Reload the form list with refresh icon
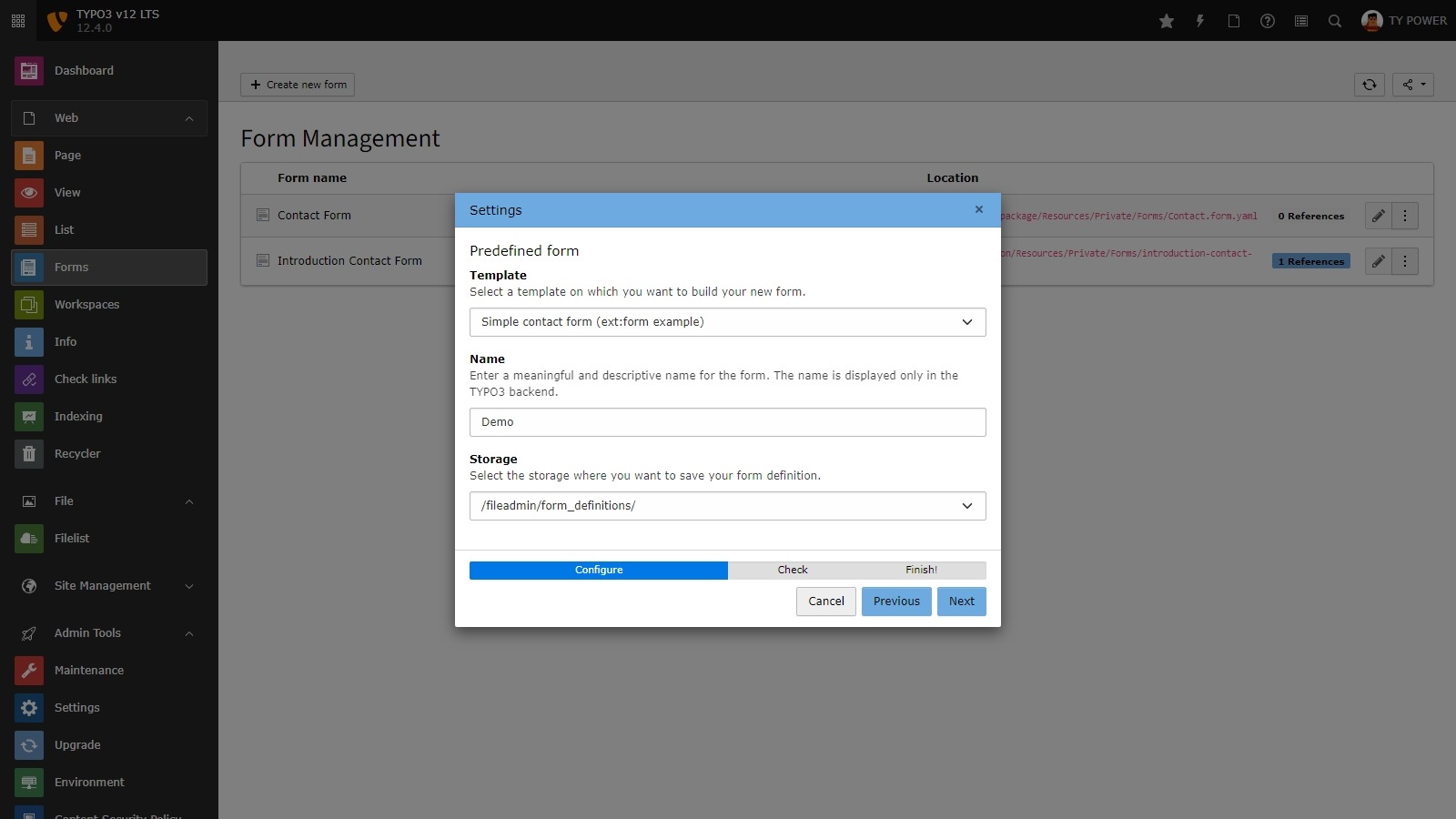The image size is (1456, 819). 1370,85
